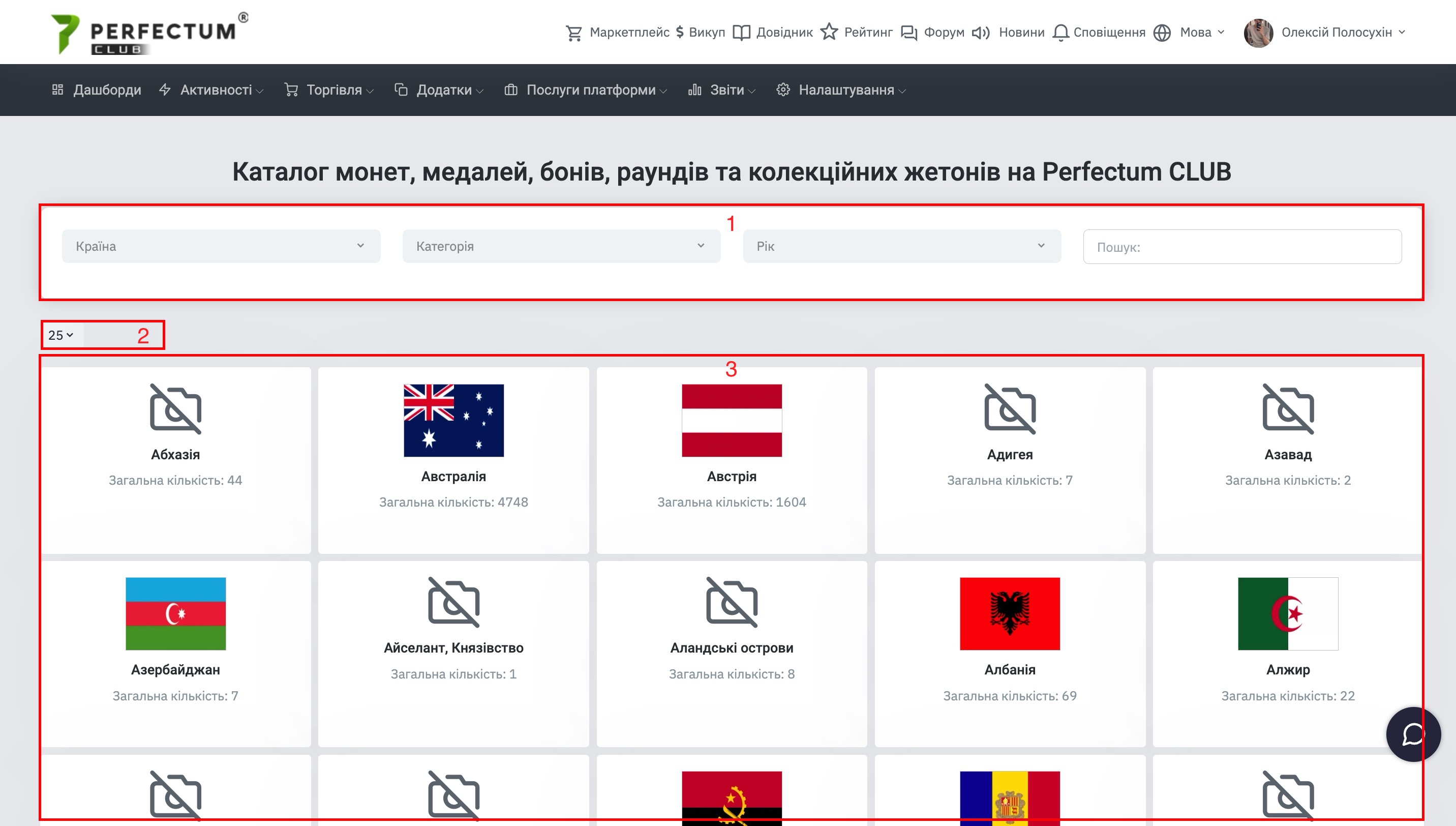Click the Рейтинг star icon
Image resolution: width=1456 pixels, height=826 pixels.
(x=829, y=32)
